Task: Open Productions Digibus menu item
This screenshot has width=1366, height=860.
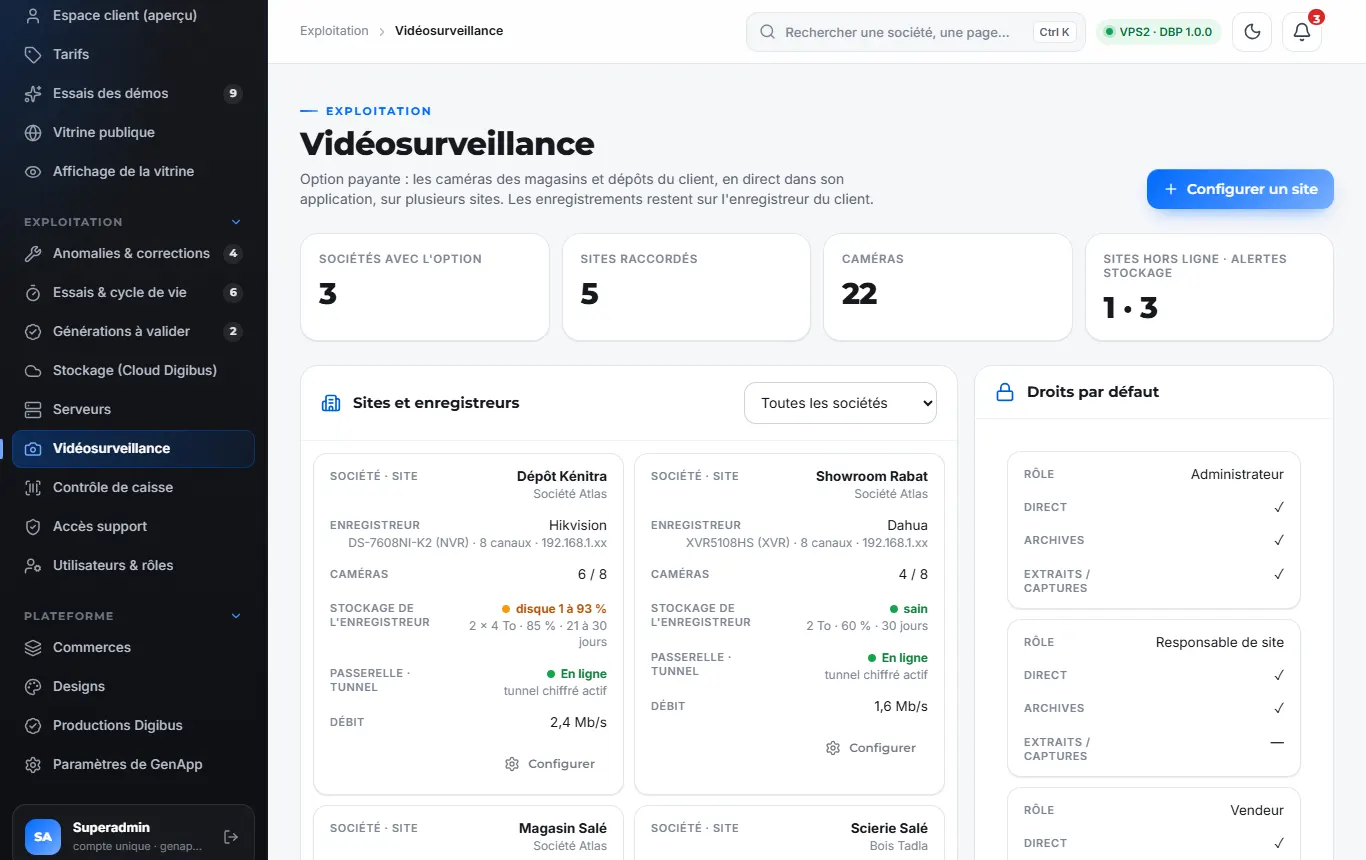Action: point(133,725)
